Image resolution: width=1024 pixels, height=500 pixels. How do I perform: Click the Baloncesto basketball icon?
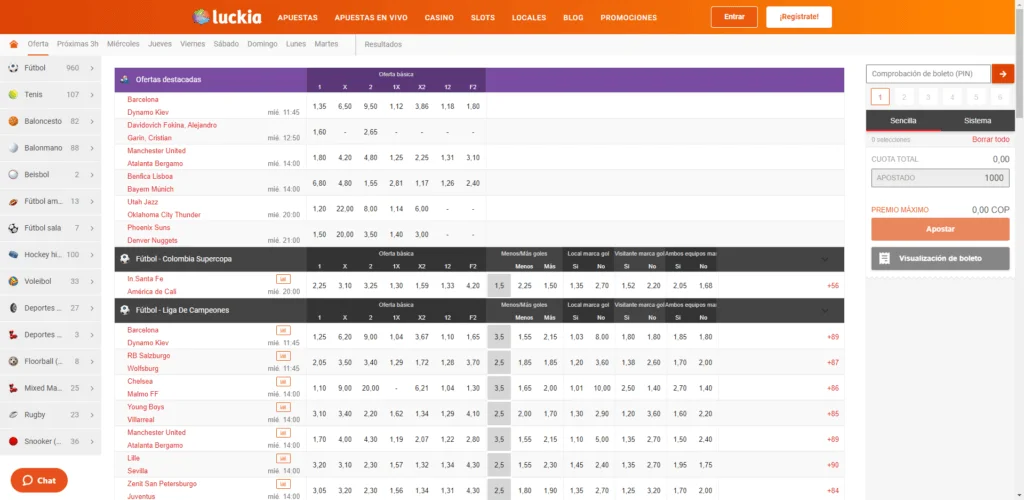[13, 121]
